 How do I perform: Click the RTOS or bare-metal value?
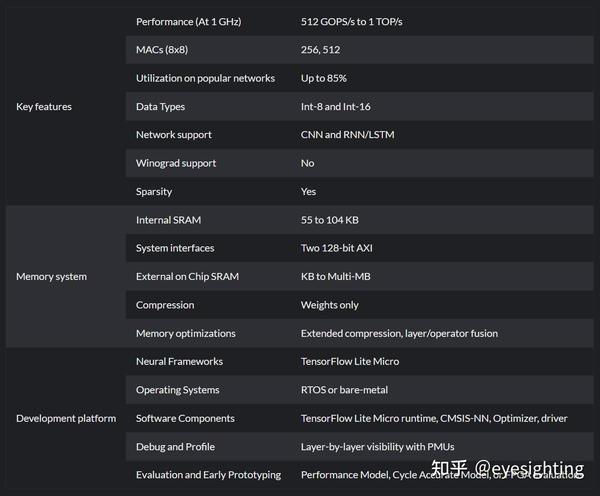click(344, 390)
